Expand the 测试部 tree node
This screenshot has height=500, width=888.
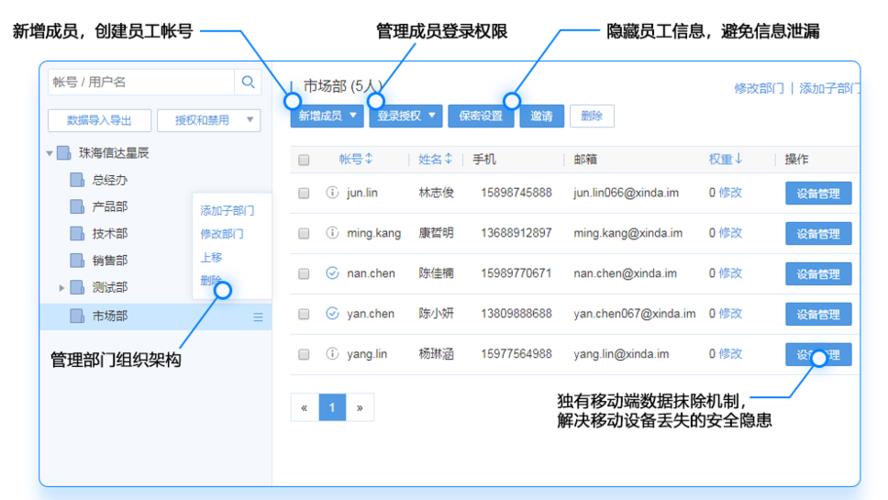coord(62,288)
